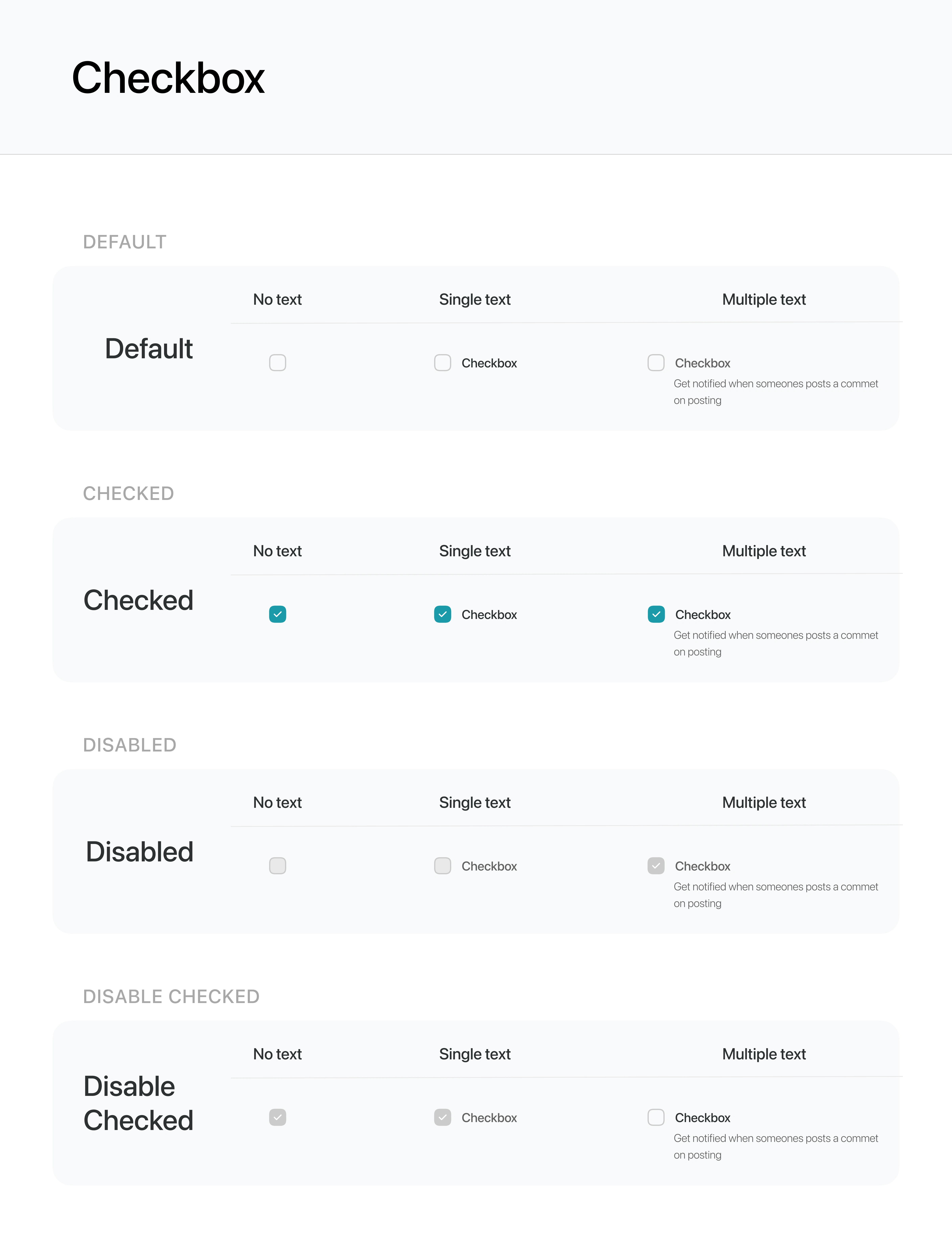The image size is (952, 1253).
Task: Click the Single text header in Checked section
Action: (475, 551)
